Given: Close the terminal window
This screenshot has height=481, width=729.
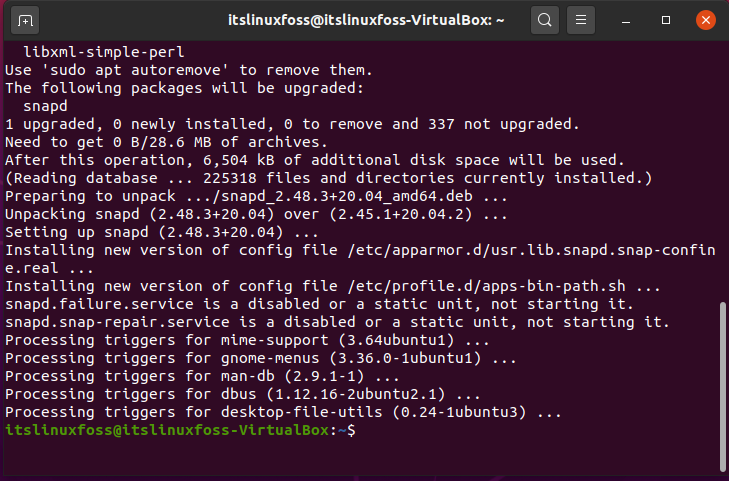Looking at the screenshot, I should pyautogui.click(x=706, y=20).
